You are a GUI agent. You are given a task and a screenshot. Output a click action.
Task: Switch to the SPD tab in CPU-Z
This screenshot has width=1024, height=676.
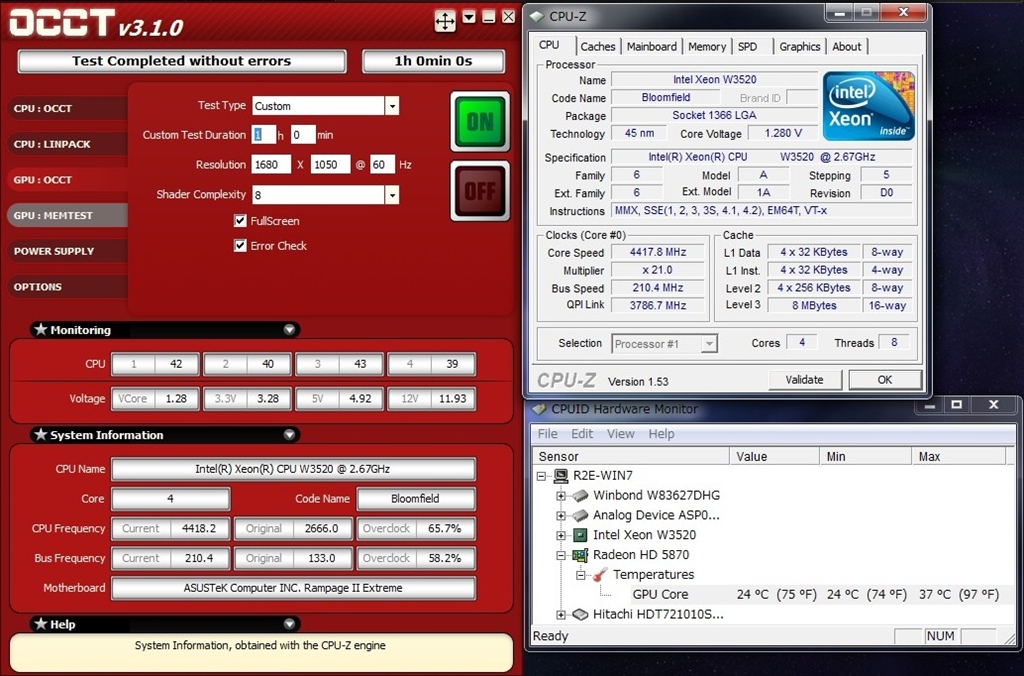pyautogui.click(x=748, y=46)
